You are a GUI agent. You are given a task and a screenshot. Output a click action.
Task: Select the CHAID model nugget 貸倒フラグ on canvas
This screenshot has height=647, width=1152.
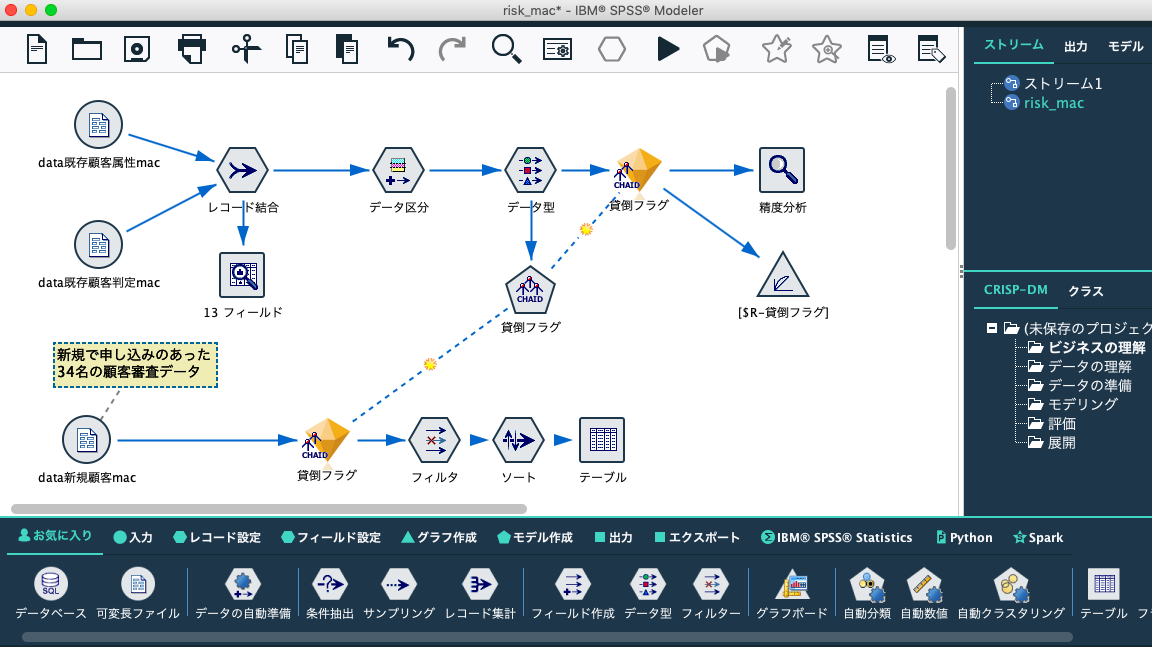[637, 170]
